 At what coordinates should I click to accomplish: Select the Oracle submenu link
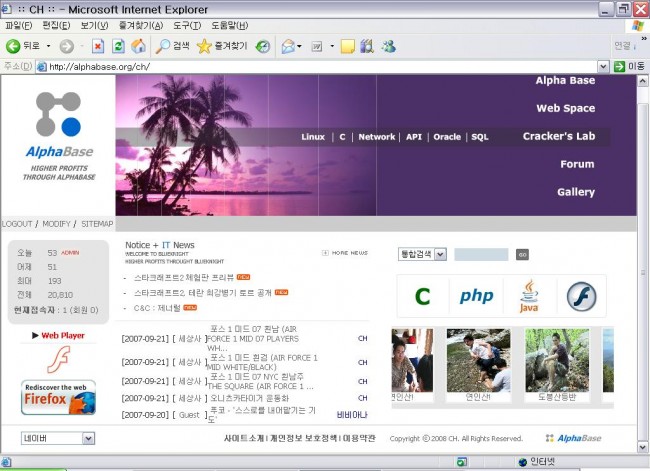(x=447, y=137)
